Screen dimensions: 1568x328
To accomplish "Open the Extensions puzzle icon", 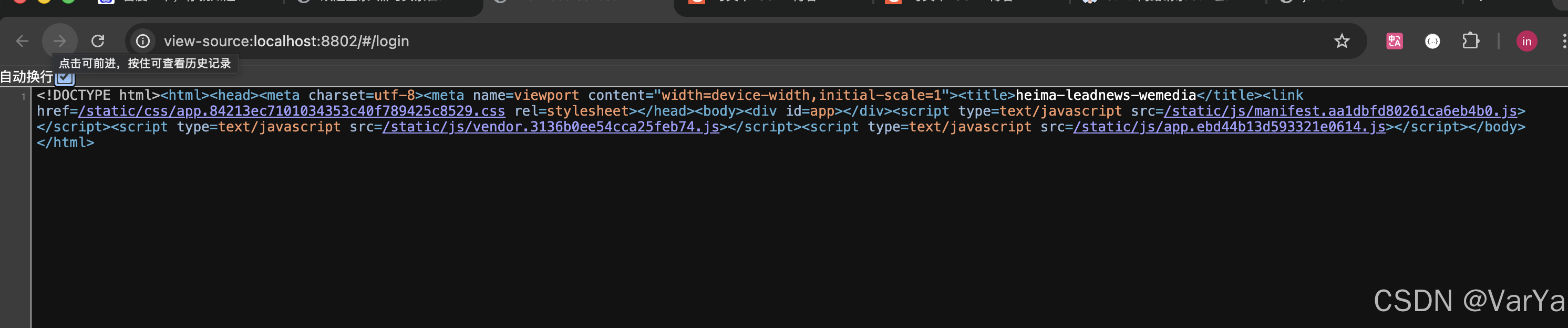I will (x=1471, y=42).
